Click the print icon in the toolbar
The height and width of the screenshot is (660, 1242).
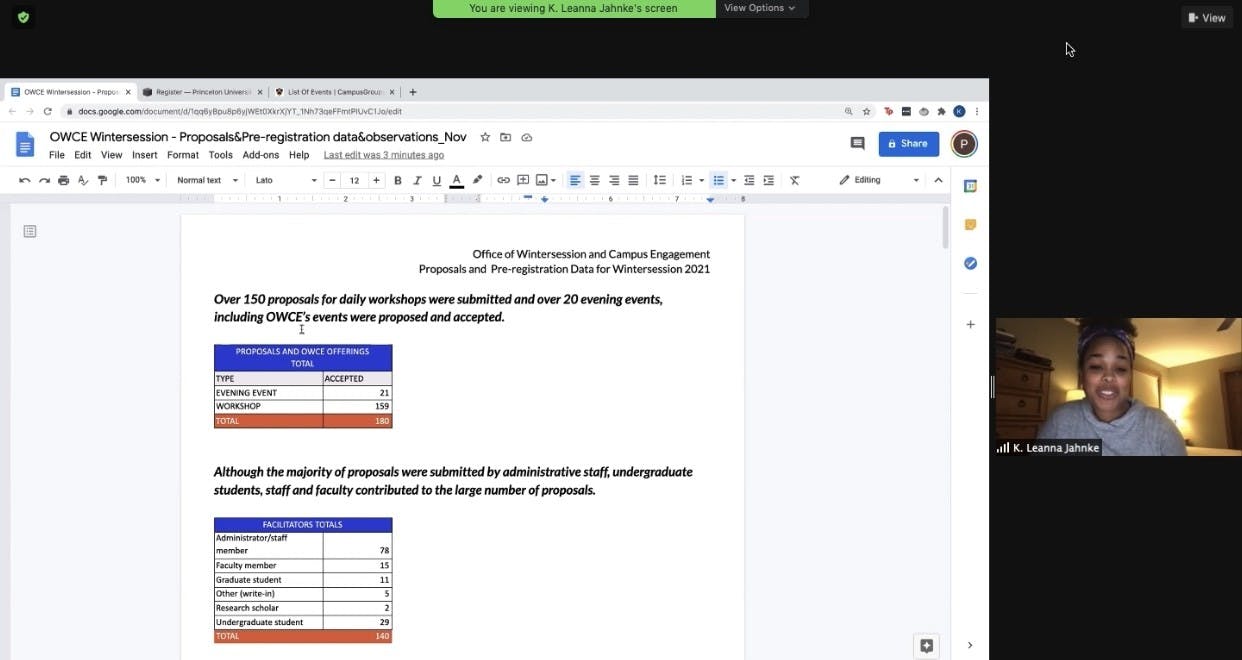point(63,180)
